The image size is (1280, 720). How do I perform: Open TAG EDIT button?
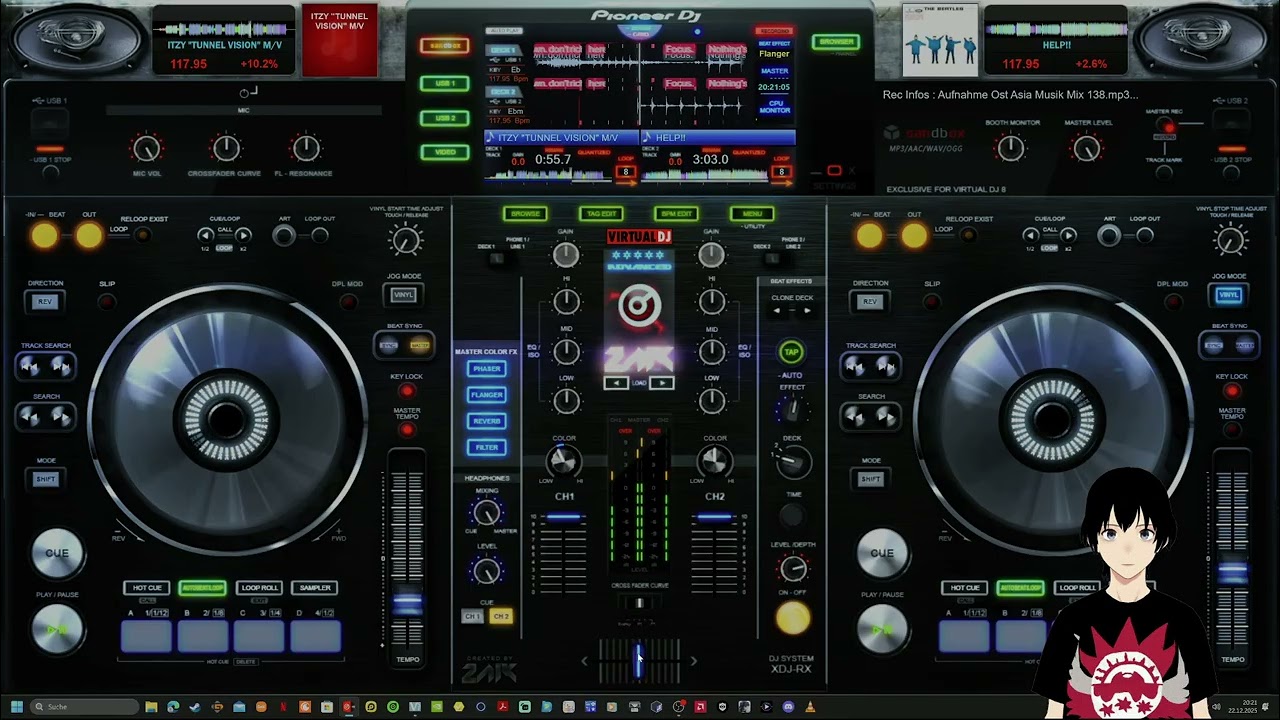pos(601,213)
